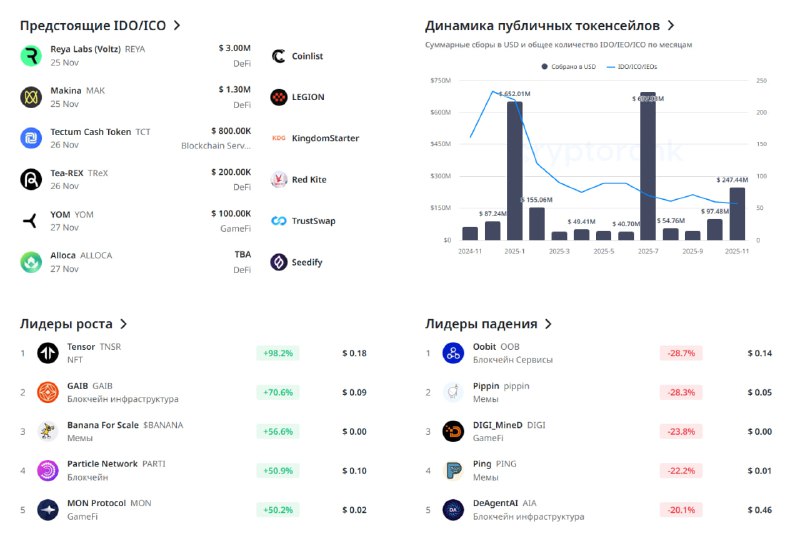
Task: Select the +98.2% growth badge for Tensor
Action: tap(277, 353)
